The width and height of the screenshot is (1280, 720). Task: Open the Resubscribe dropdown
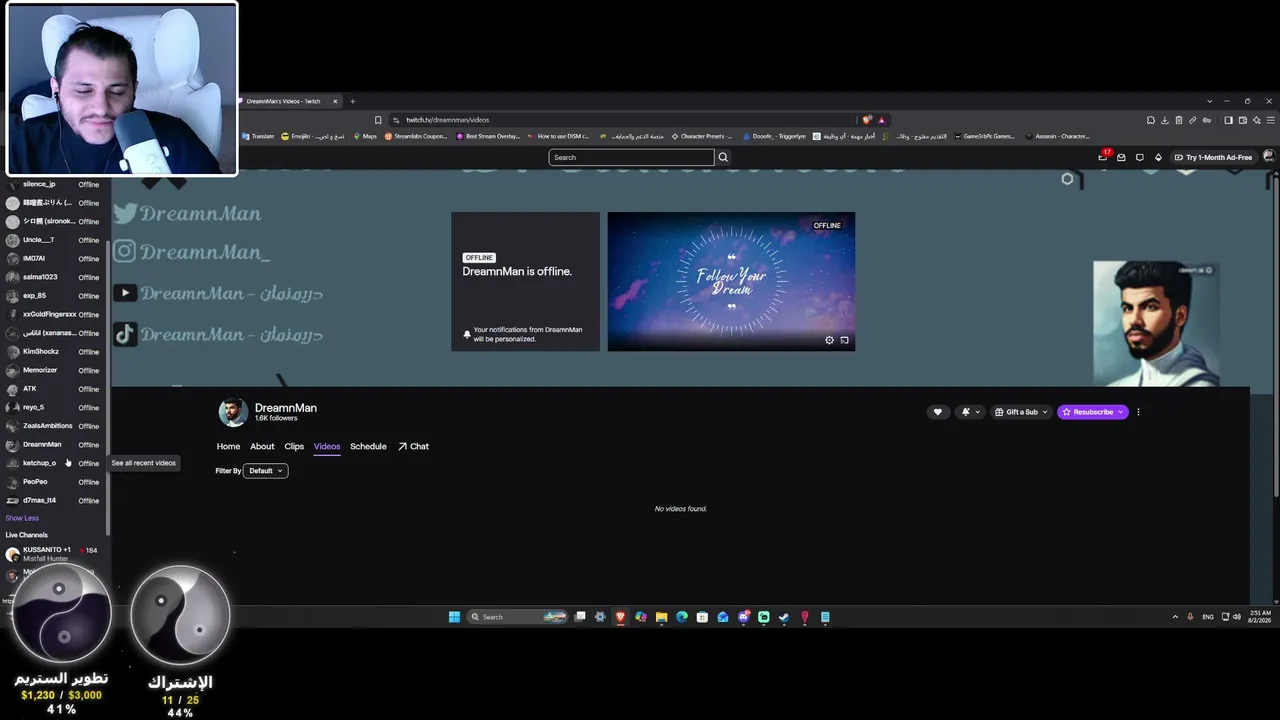(x=1093, y=412)
